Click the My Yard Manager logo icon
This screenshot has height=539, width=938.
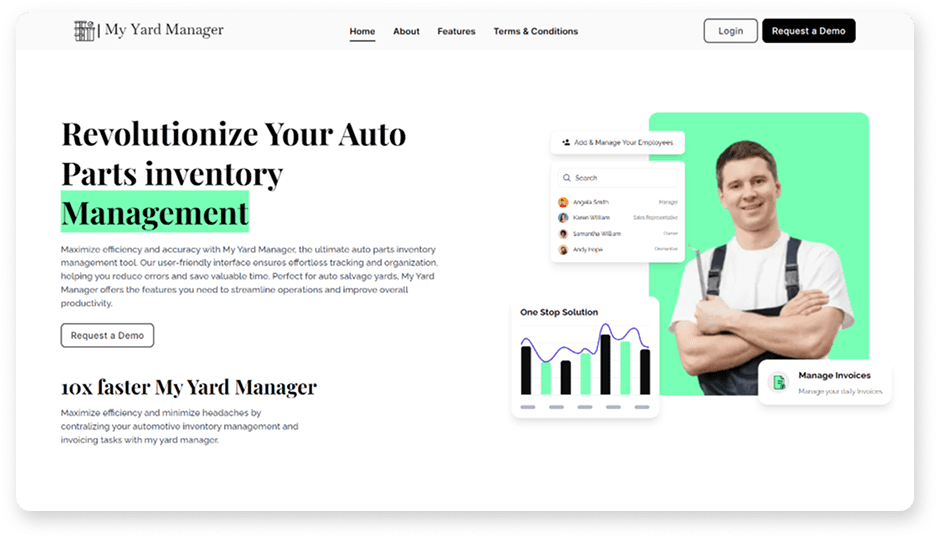[84, 31]
